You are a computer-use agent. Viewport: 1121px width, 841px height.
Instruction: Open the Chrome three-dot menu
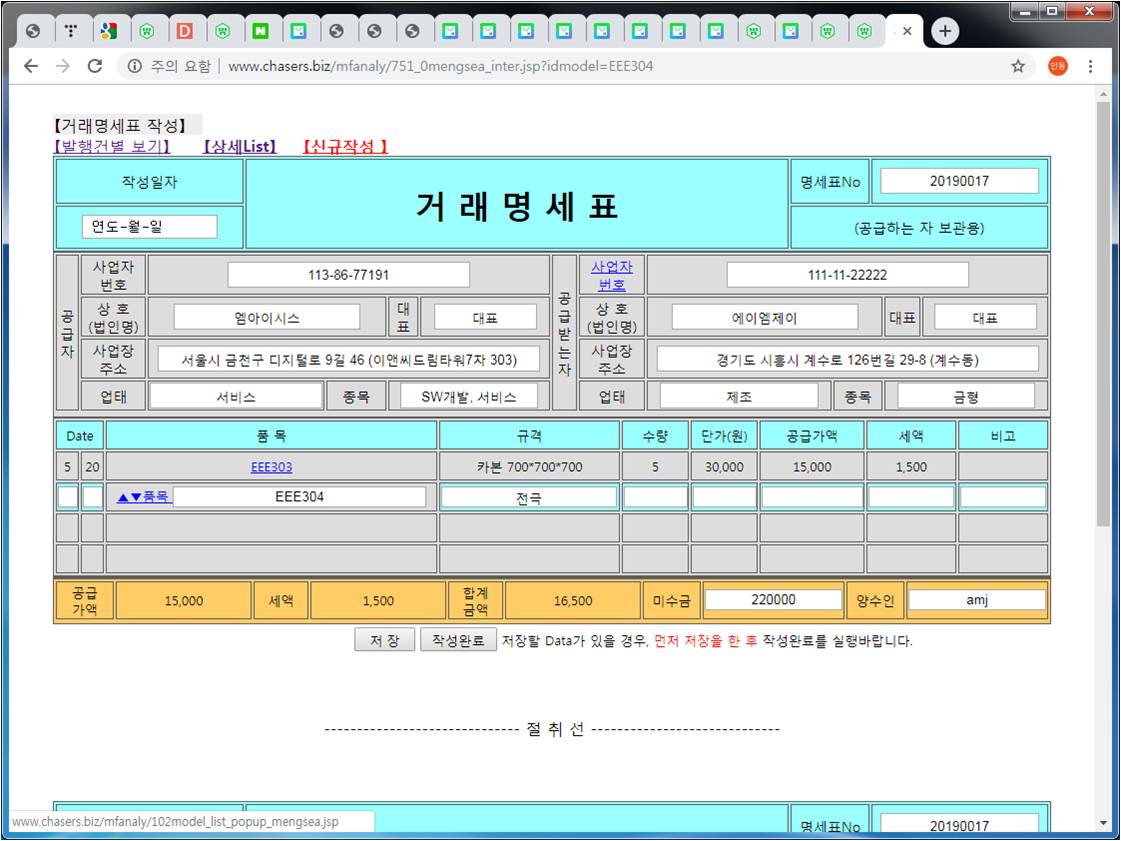click(1090, 66)
